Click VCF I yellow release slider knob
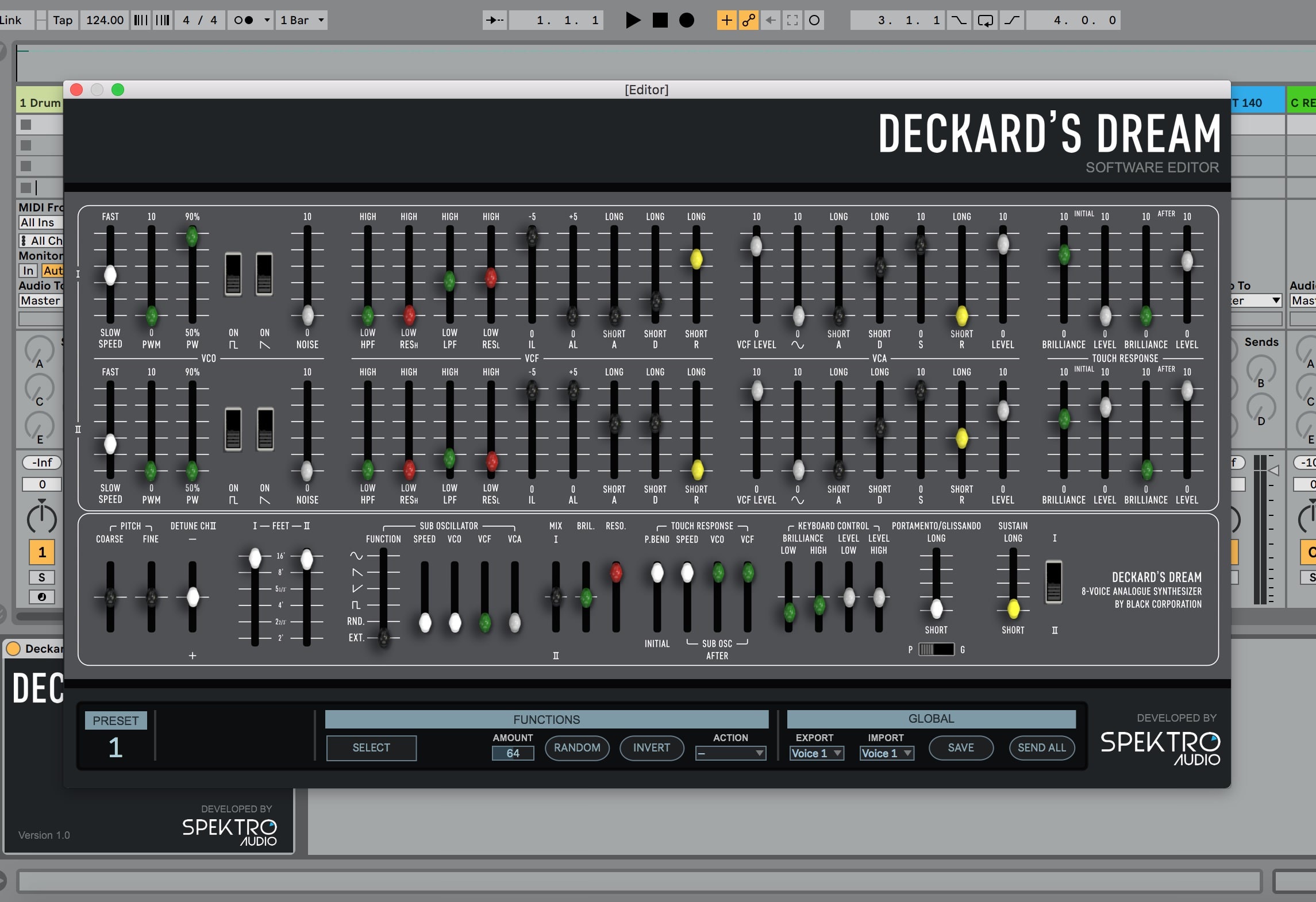 (696, 259)
